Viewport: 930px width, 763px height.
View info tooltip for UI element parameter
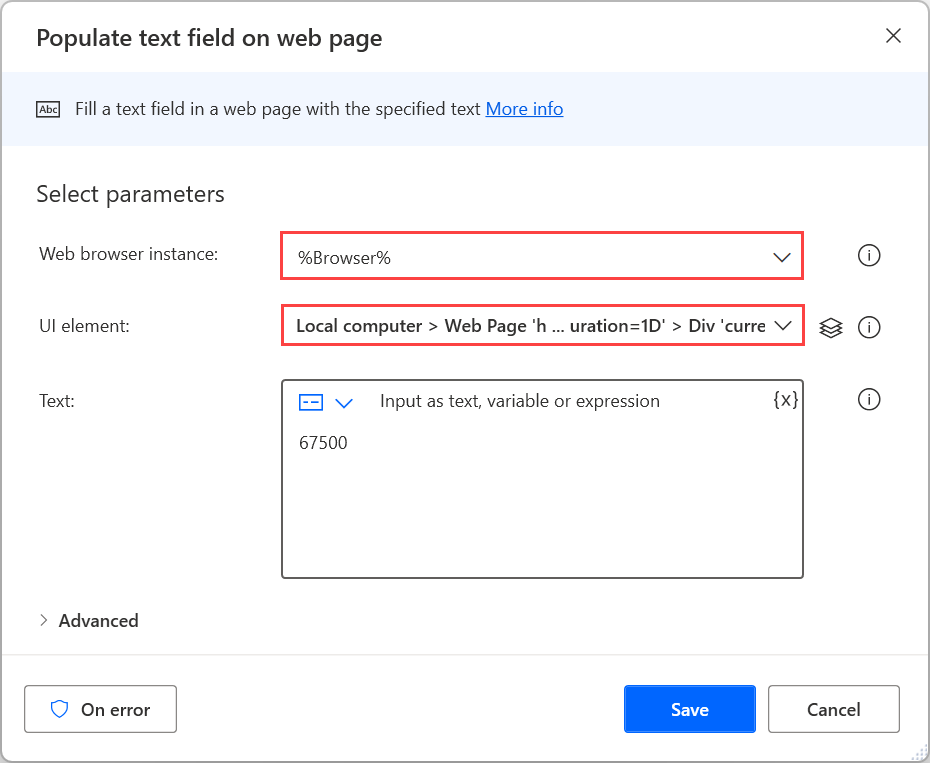coord(869,327)
